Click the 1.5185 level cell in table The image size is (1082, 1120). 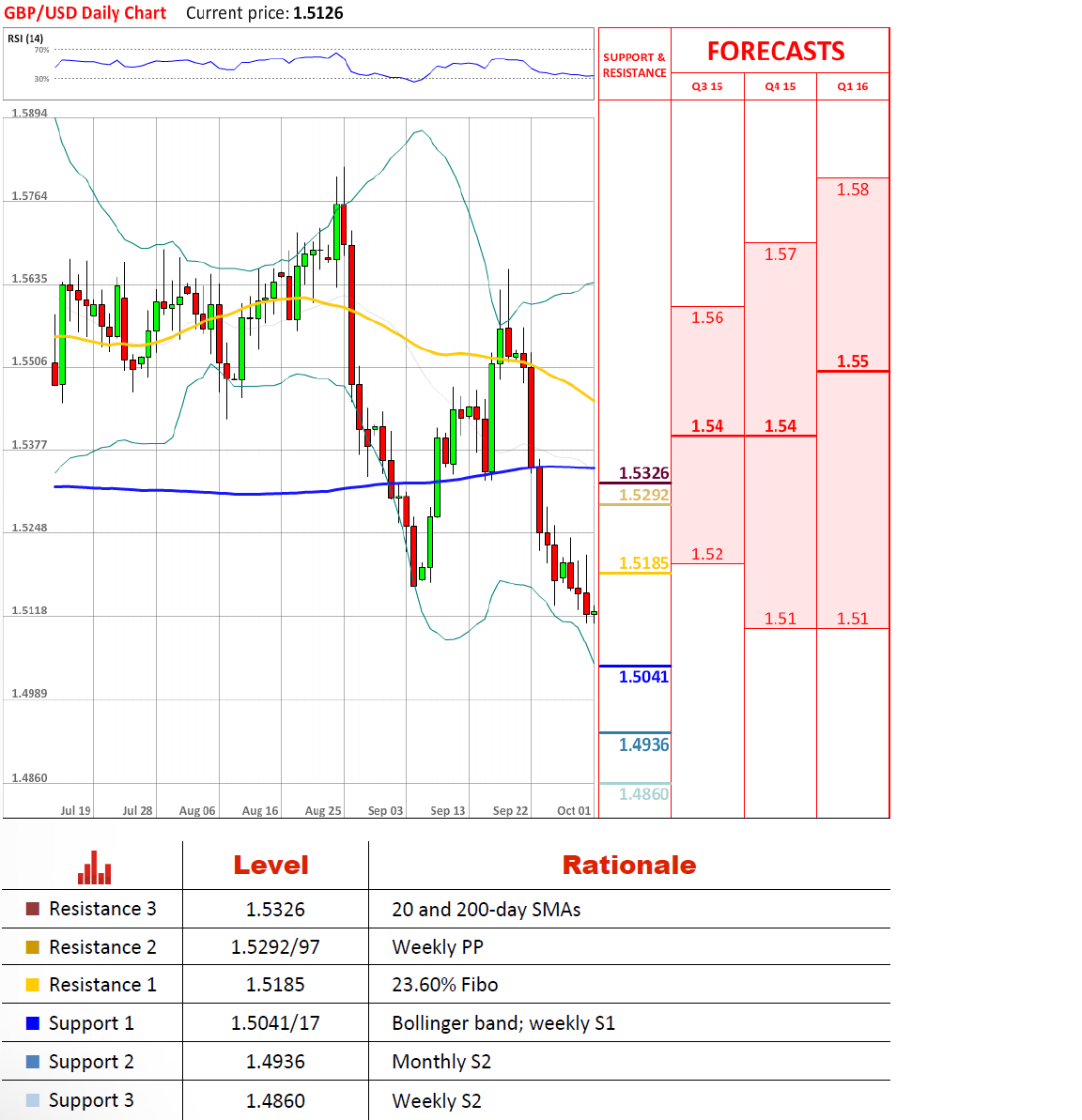275,985
